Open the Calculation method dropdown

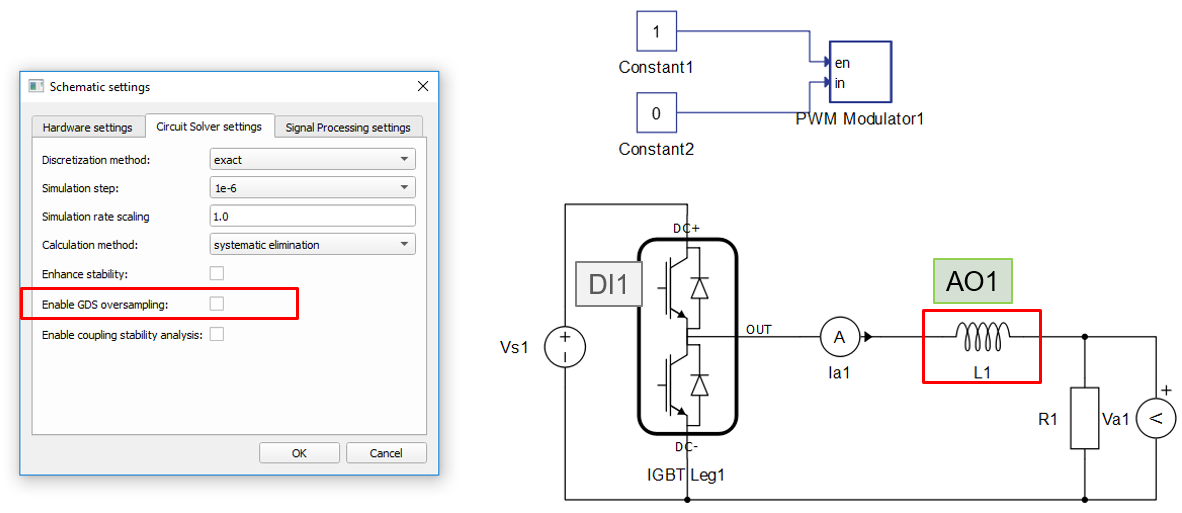[x=312, y=244]
